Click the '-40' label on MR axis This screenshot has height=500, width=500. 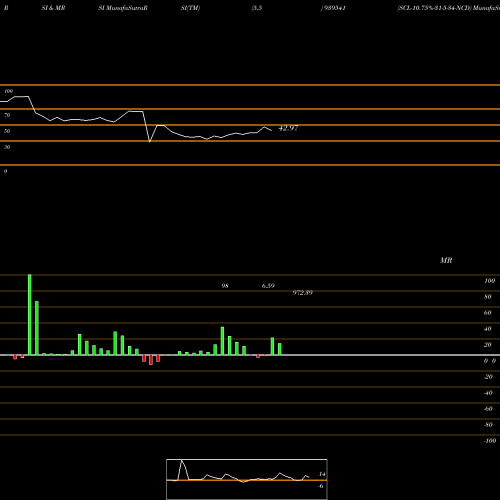pos(488,393)
